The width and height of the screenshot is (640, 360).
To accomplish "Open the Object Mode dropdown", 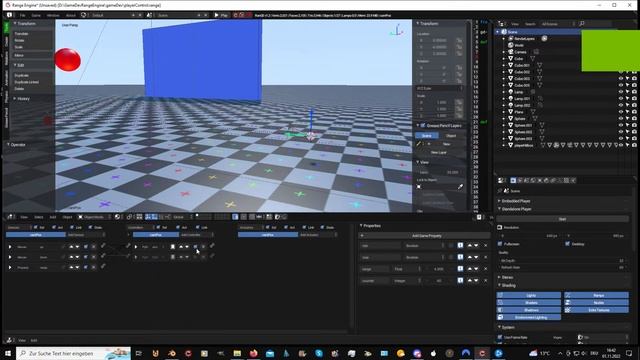I will (94, 217).
